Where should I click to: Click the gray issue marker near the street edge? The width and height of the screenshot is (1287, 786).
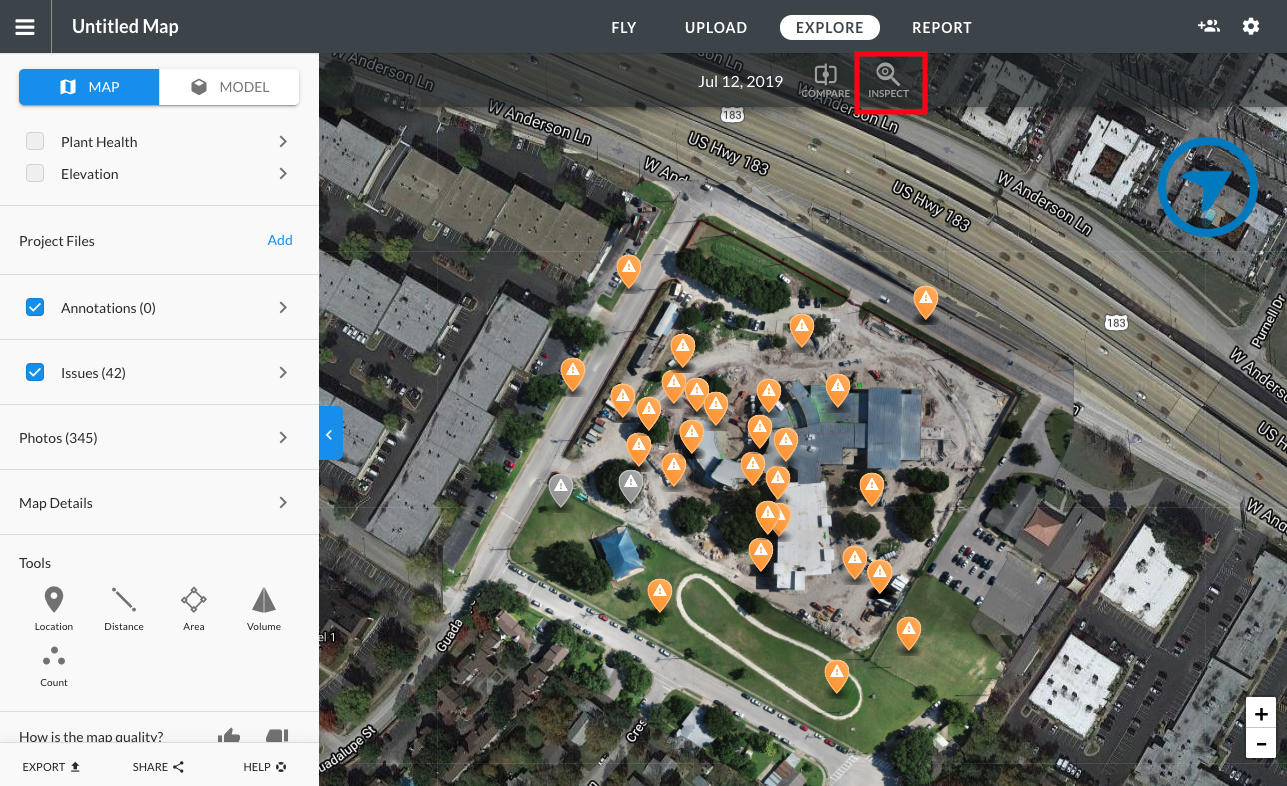pos(561,490)
